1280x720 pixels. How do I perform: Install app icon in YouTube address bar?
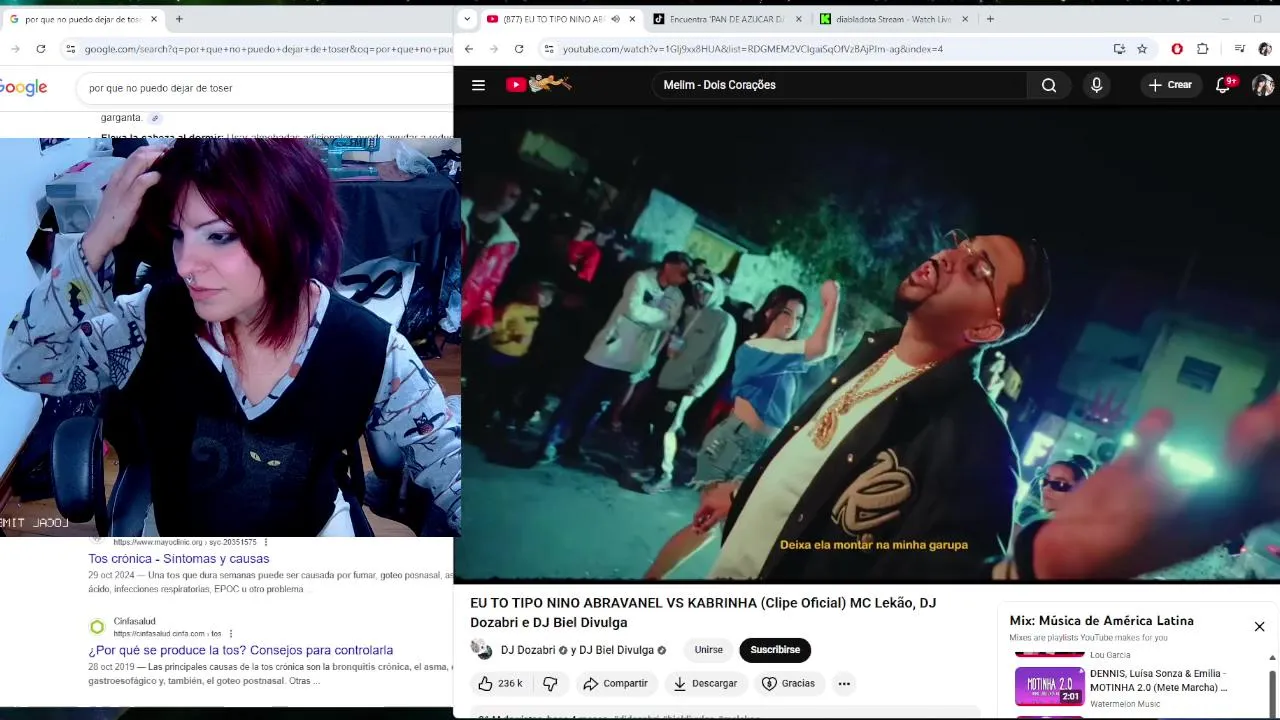[1119, 49]
